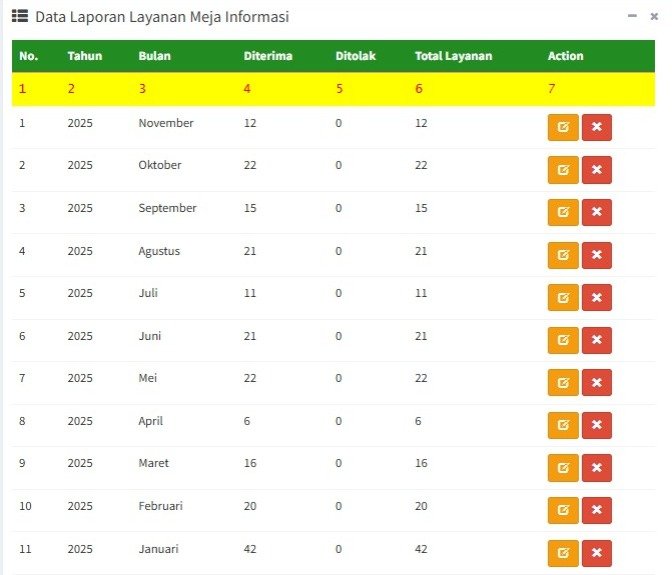Delete the Oktober 2025 entry

point(597,170)
